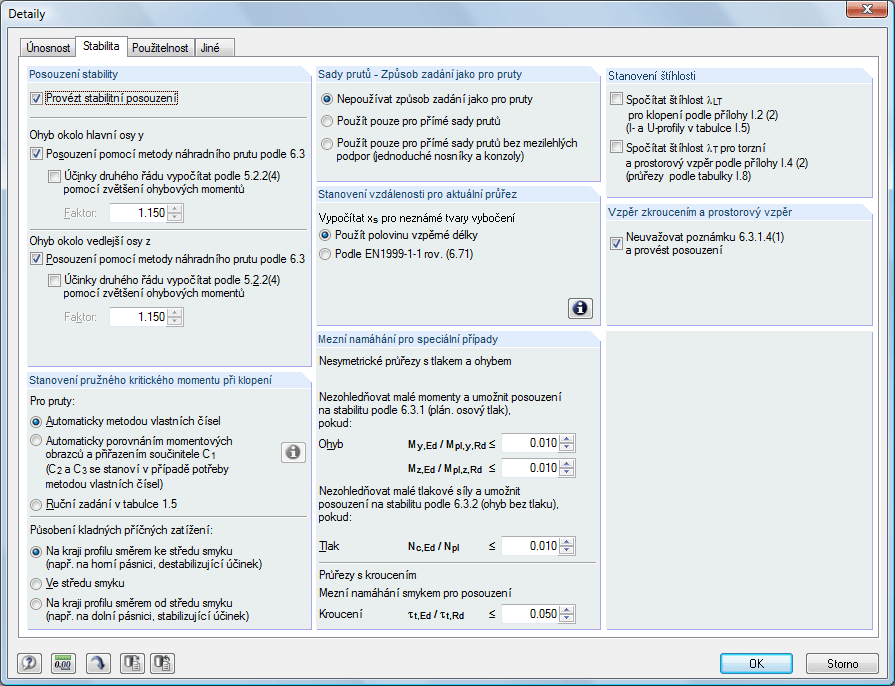Click the load saved default settings icon
The width and height of the screenshot is (895, 686).
pos(163,663)
